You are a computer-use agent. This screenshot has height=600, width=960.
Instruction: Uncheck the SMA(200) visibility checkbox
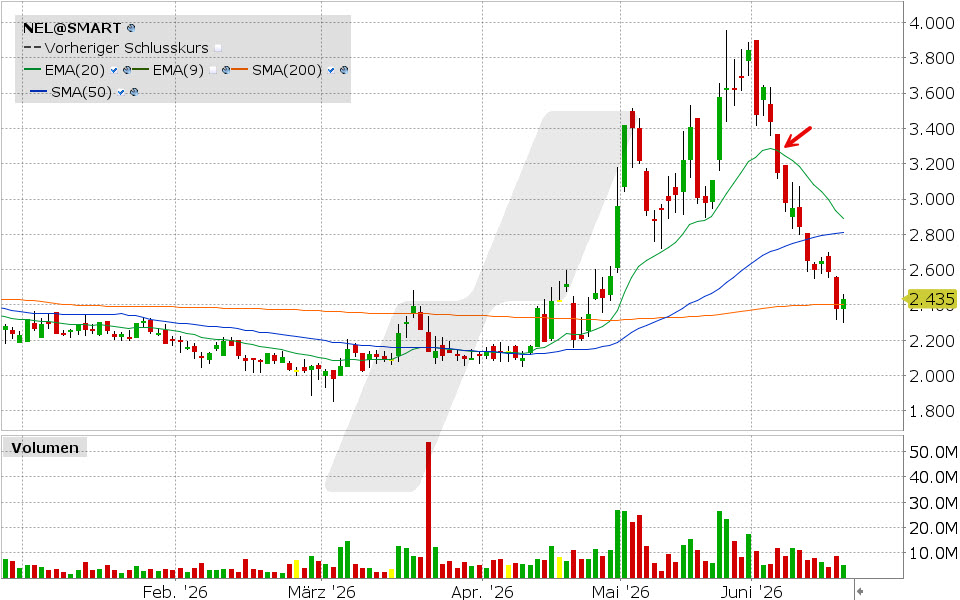click(331, 70)
